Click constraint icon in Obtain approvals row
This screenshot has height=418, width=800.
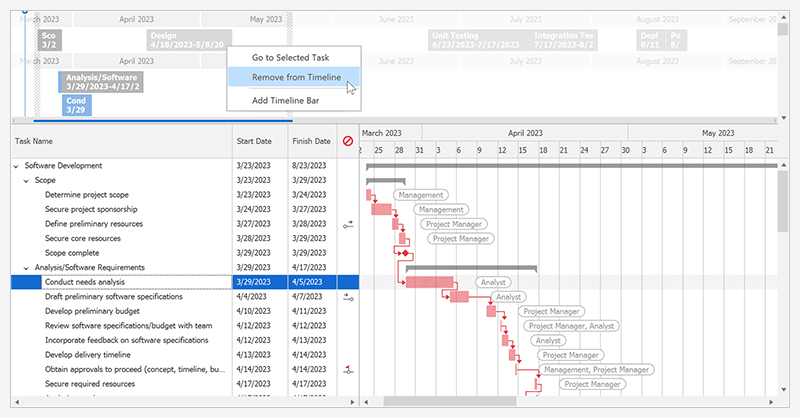click(x=348, y=370)
